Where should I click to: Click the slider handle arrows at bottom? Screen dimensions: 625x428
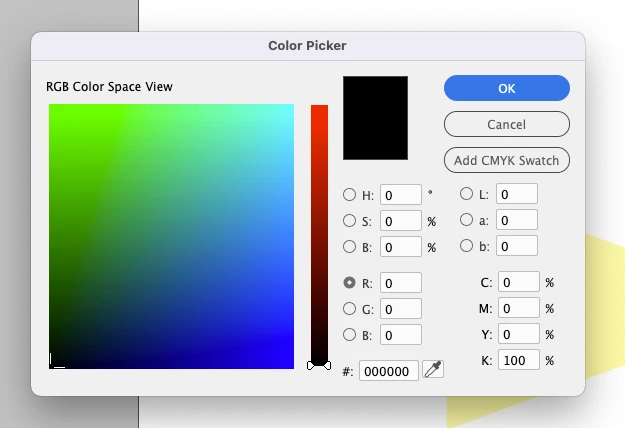tap(319, 365)
